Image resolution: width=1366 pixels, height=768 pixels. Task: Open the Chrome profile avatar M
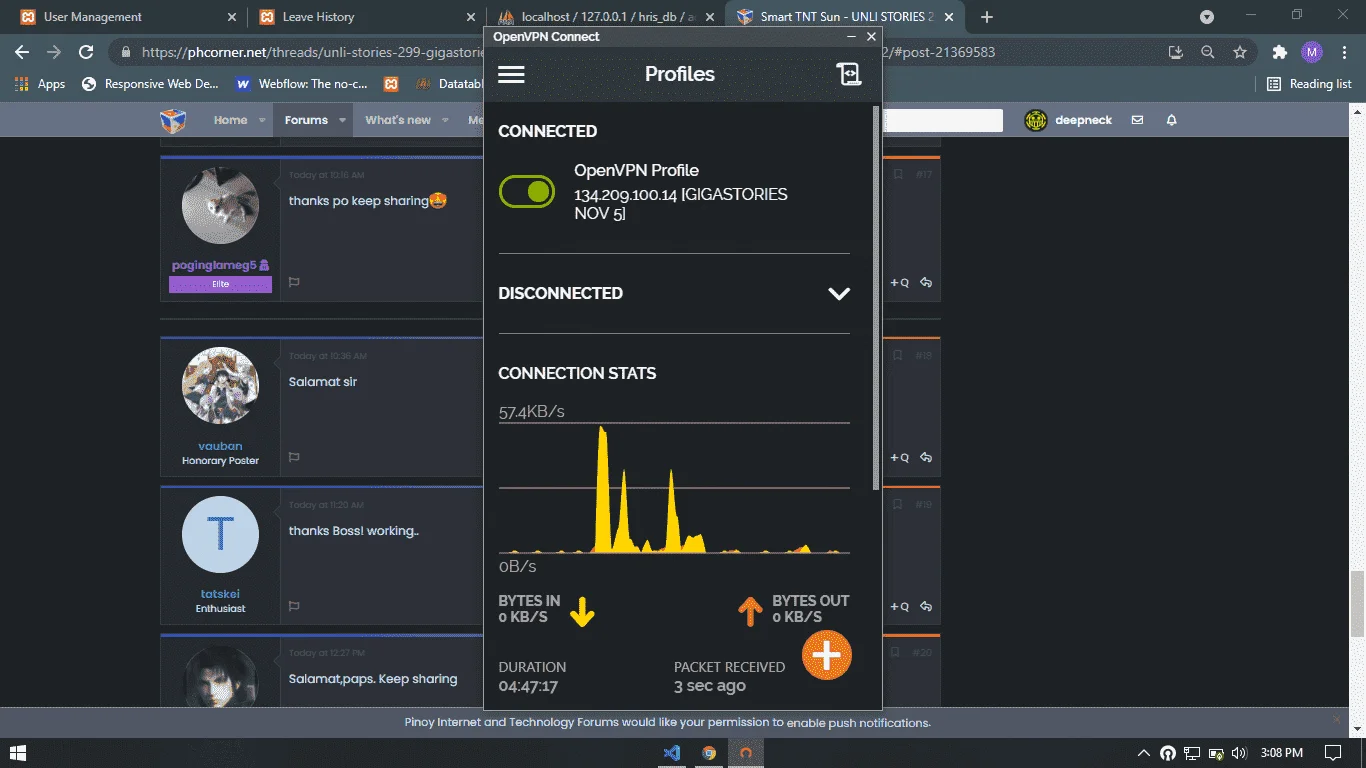(1312, 52)
